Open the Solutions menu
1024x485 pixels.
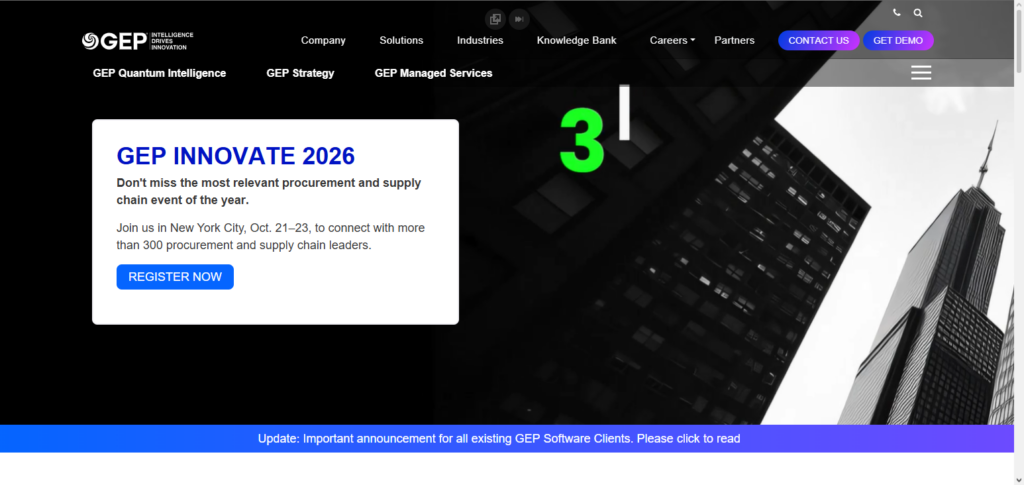(x=402, y=40)
